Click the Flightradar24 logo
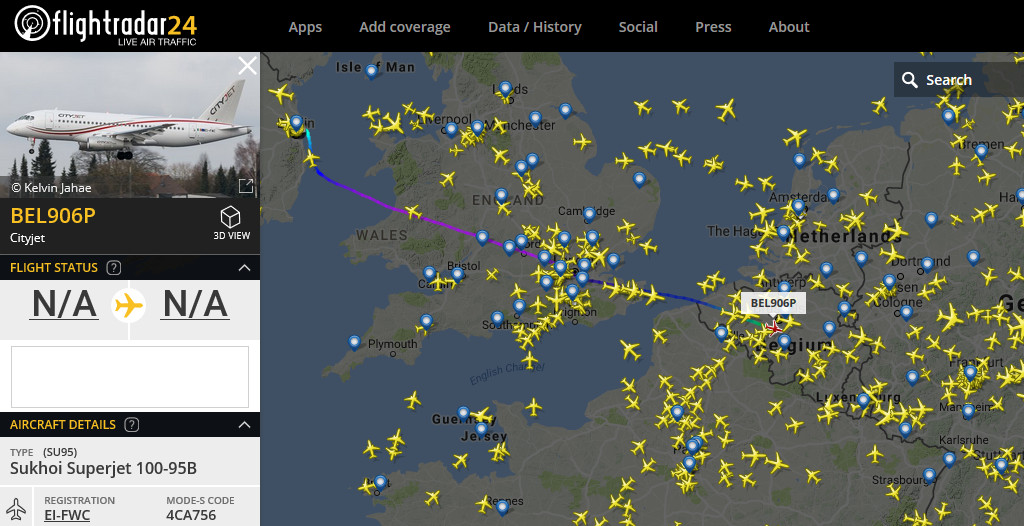 point(106,25)
